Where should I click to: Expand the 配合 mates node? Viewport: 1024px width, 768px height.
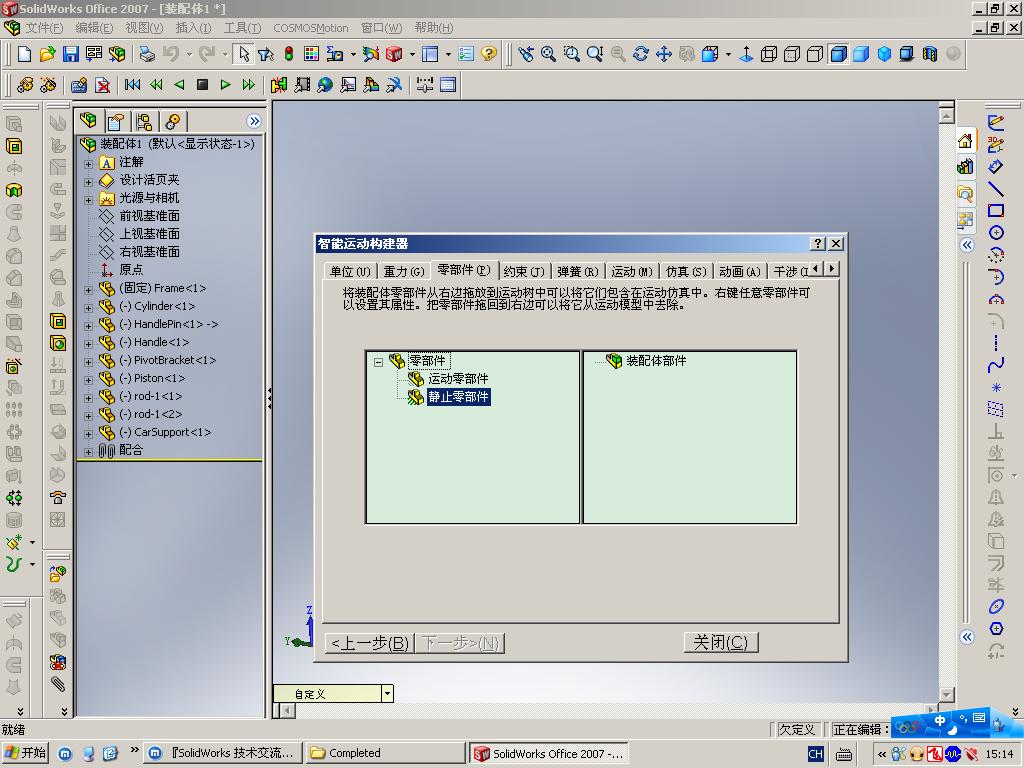coord(88,452)
